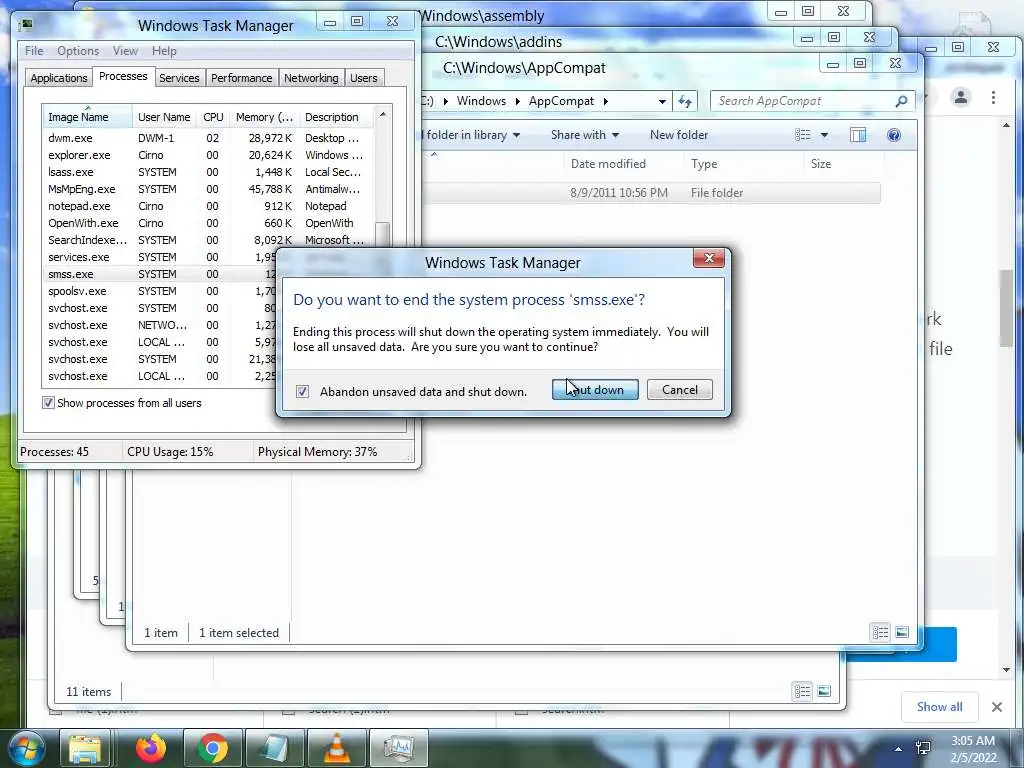Open the help icon in AppCompat window

[x=893, y=135]
